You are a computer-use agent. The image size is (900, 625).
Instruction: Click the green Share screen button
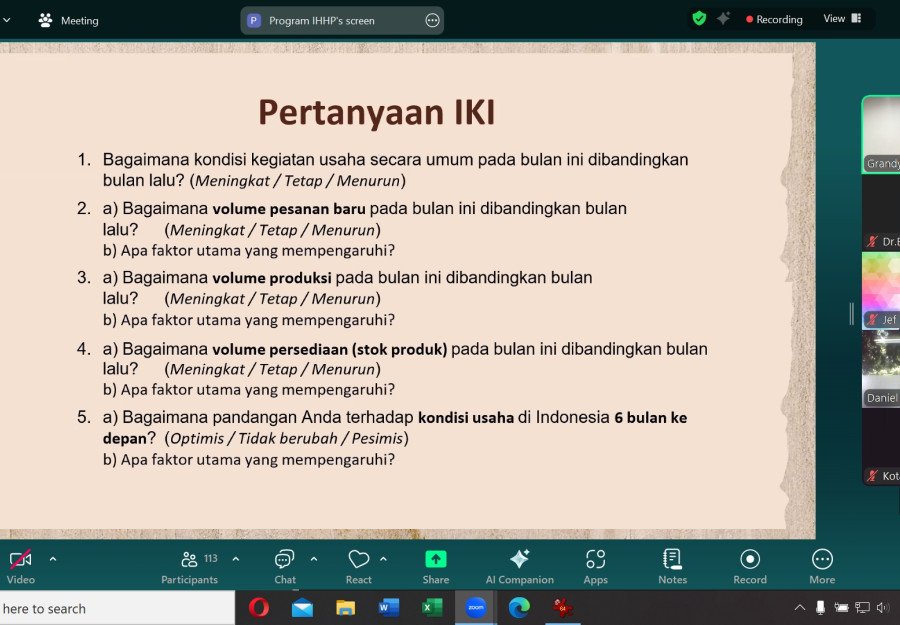point(436,566)
